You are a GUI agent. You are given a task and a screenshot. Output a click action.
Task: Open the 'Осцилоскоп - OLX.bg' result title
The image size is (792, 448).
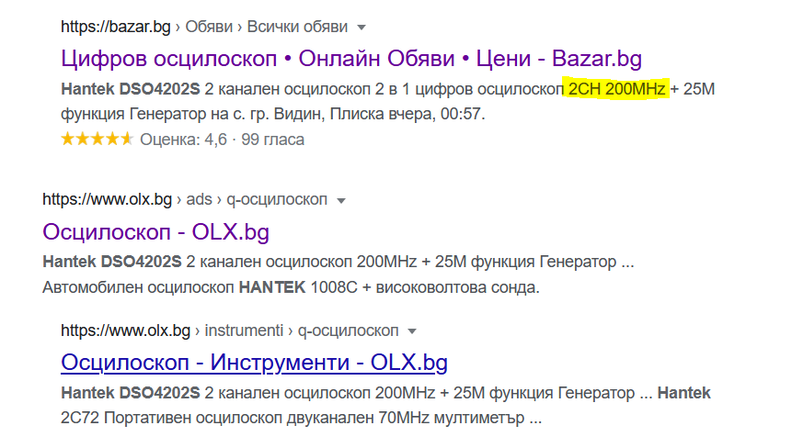(155, 232)
